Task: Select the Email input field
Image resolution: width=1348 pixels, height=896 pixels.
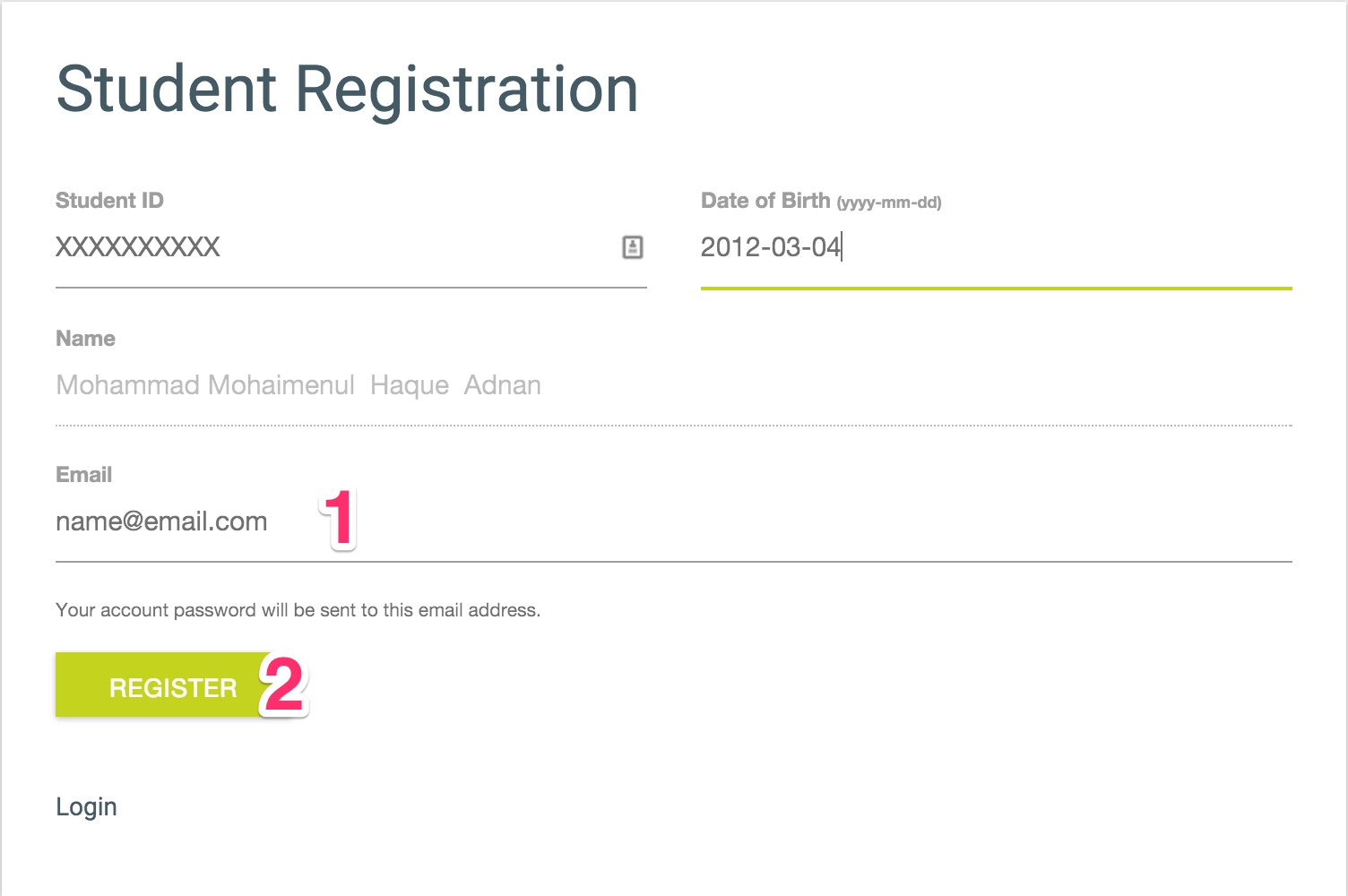Action: [x=672, y=521]
